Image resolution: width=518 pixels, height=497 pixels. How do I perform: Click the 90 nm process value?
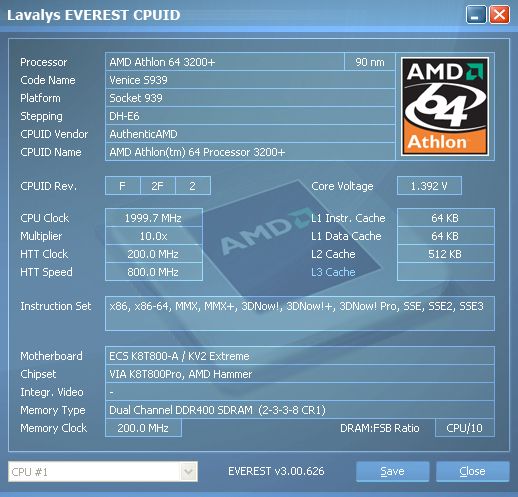coord(370,62)
